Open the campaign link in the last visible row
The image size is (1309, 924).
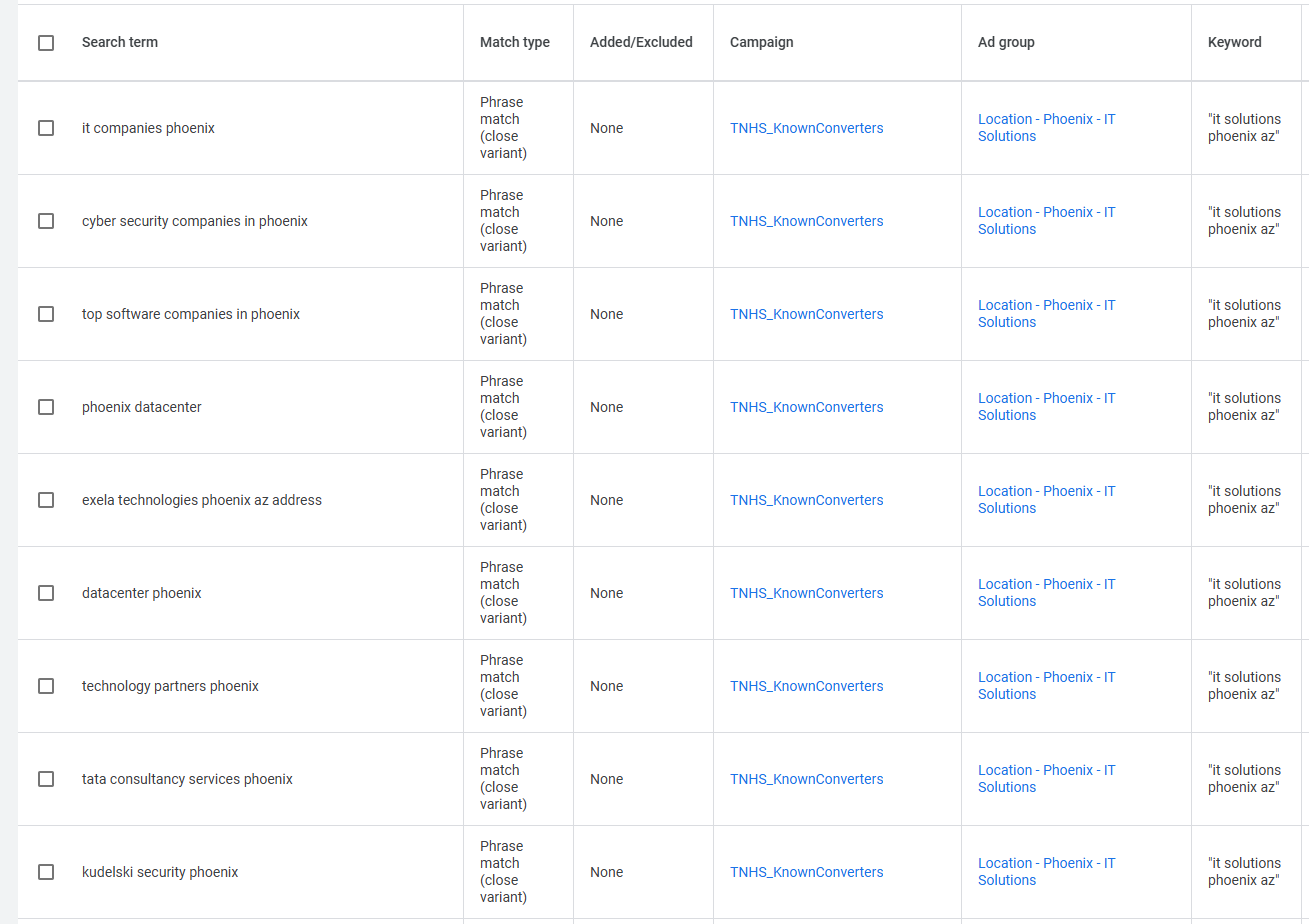(807, 872)
